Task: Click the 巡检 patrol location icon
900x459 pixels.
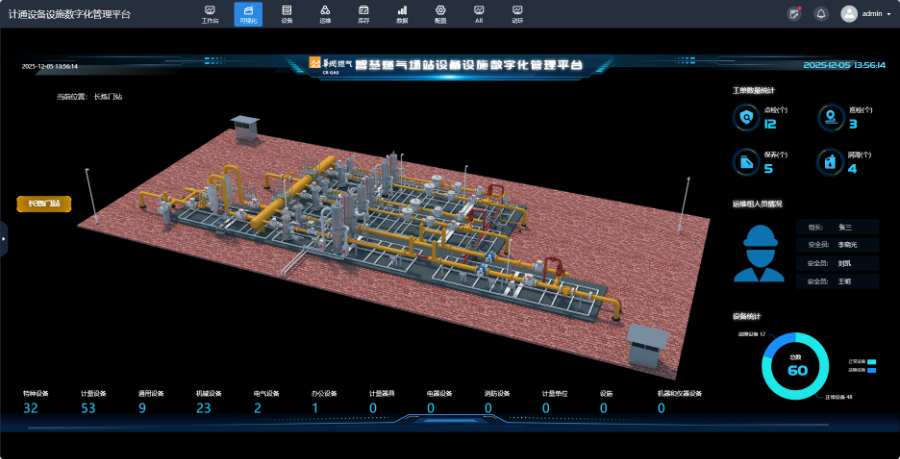Action: 830,118
